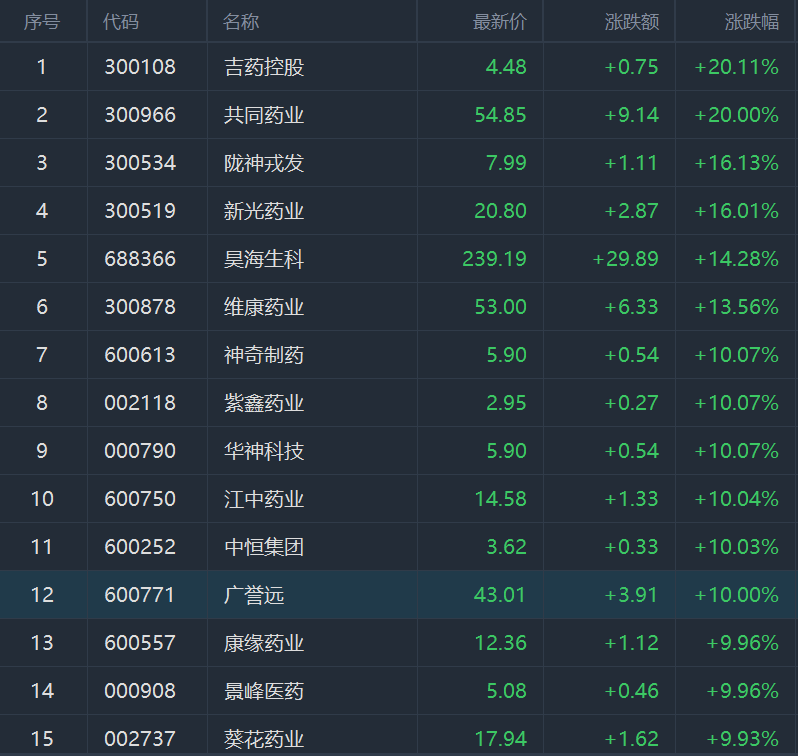Click the 5.08 latest price
This screenshot has height=756, width=798.
click(506, 691)
